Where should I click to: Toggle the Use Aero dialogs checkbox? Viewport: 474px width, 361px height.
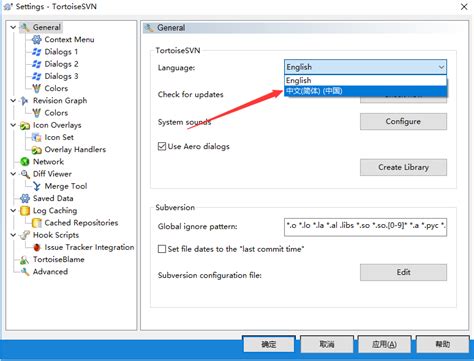tap(162, 146)
